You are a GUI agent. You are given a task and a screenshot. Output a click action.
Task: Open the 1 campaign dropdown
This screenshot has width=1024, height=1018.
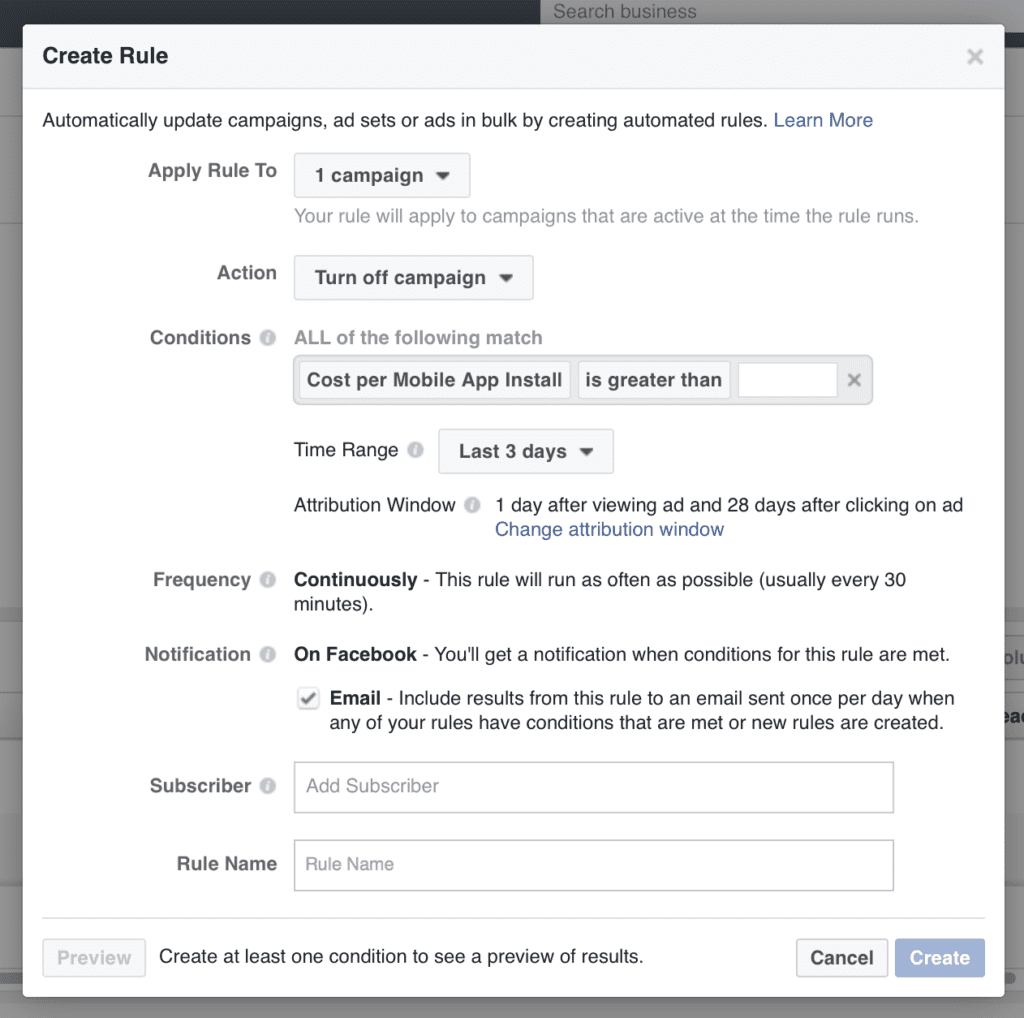pos(382,175)
